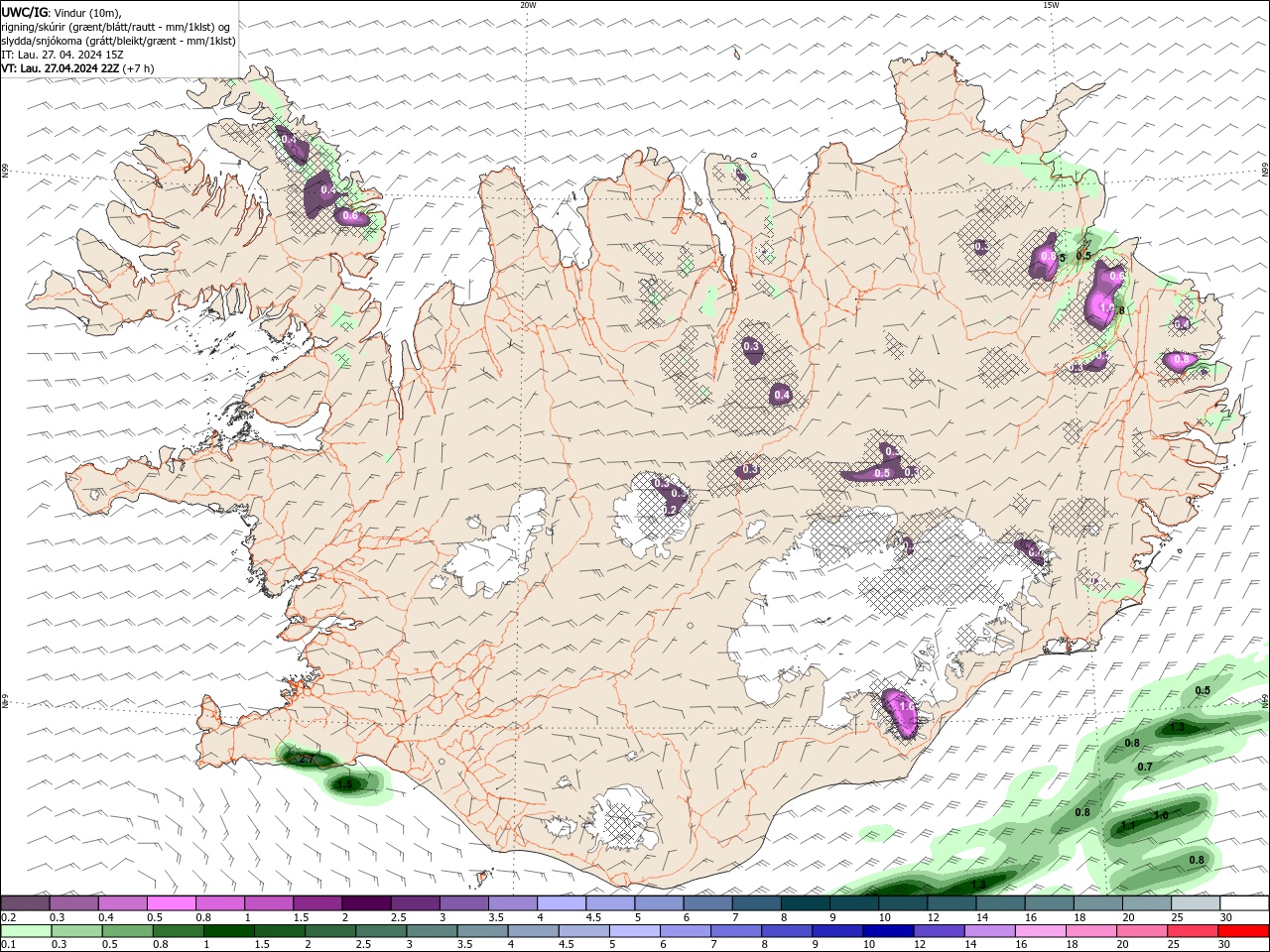Click the "slydda/snjókoma" legend description line
1270x952 pixels.
pos(118,41)
